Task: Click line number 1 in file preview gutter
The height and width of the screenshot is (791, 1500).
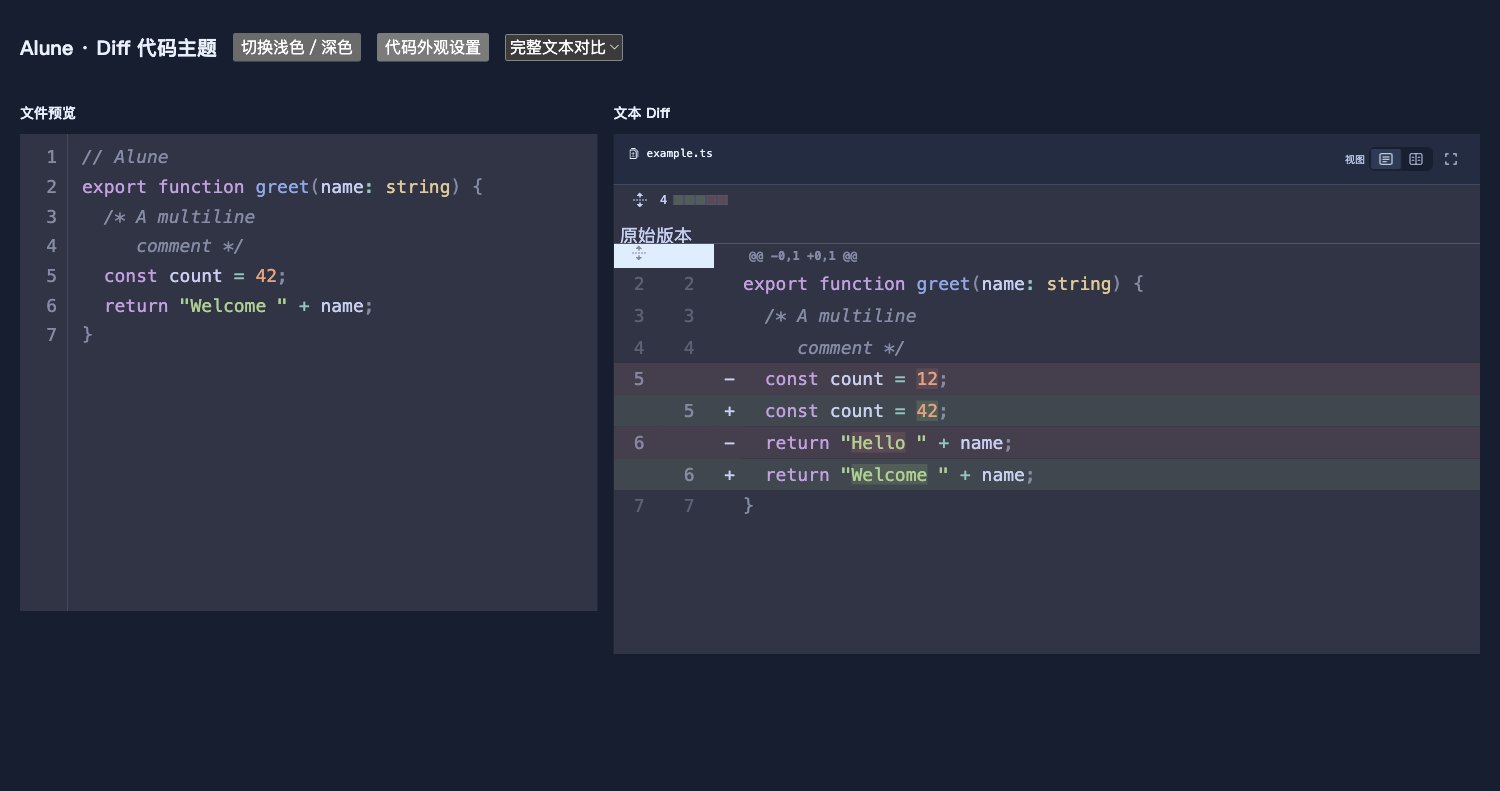Action: [51, 157]
